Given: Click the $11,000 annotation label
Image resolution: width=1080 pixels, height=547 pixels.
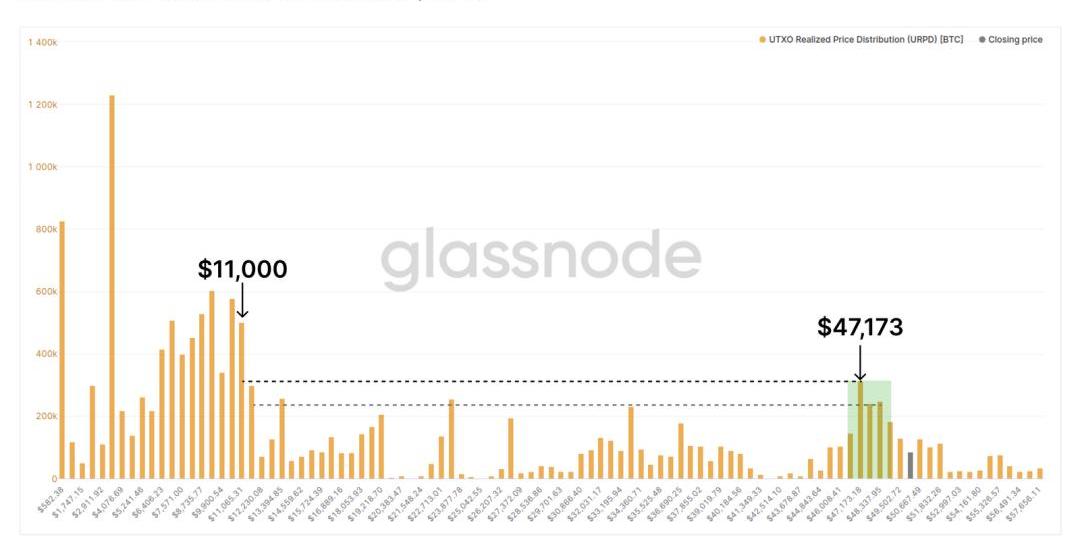Looking at the screenshot, I should coord(242,269).
